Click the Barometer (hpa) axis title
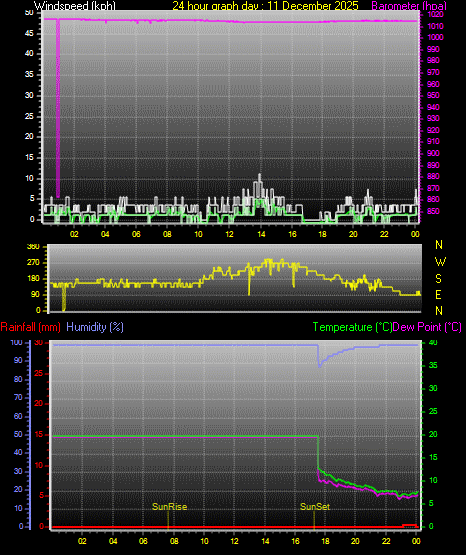The height and width of the screenshot is (555, 466). click(x=409, y=6)
